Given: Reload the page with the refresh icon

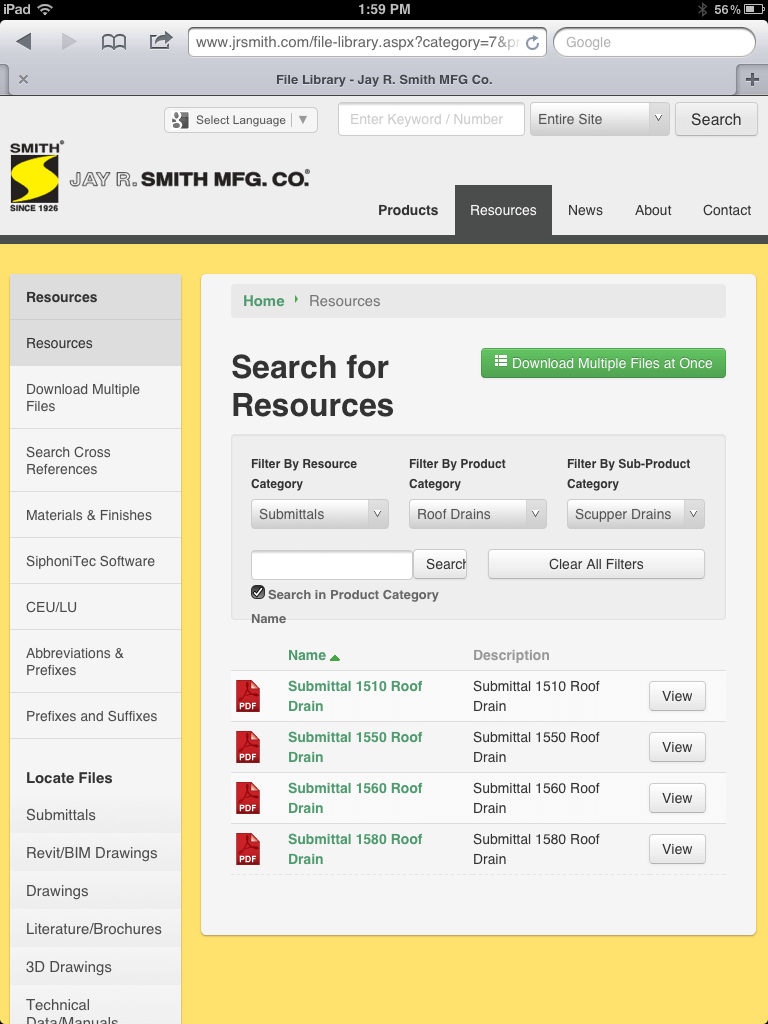Looking at the screenshot, I should pyautogui.click(x=532, y=43).
